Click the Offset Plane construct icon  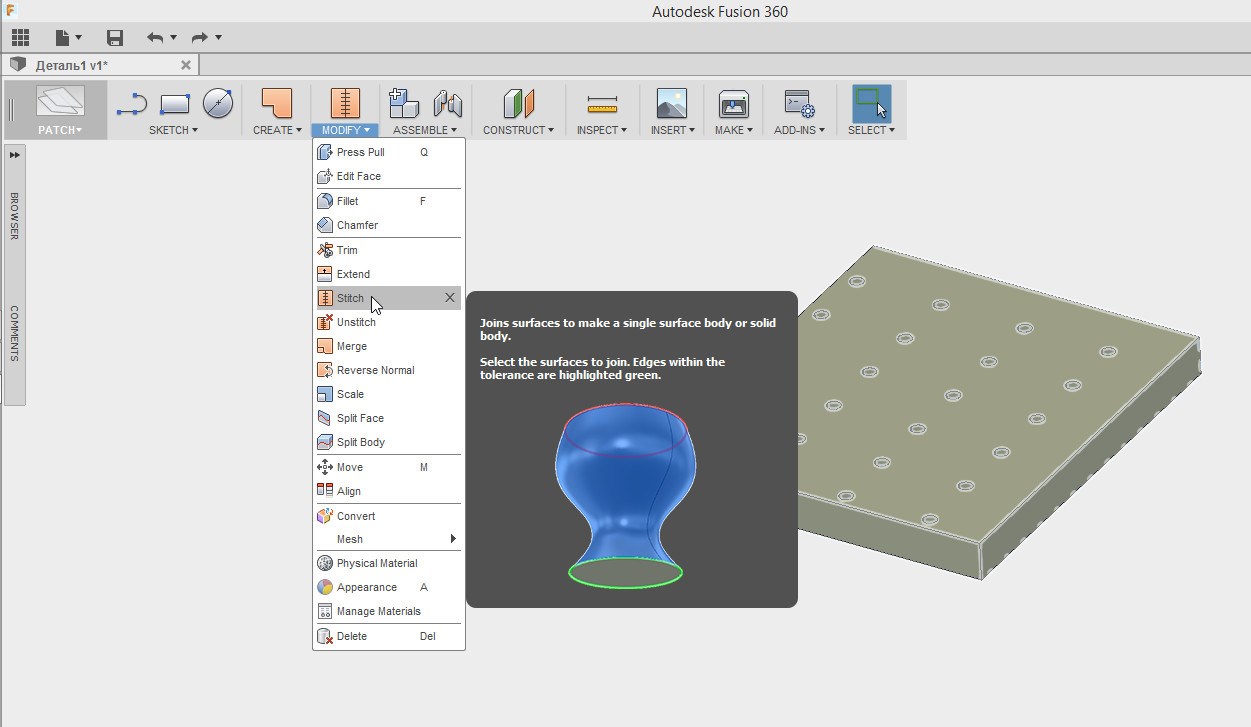[x=519, y=104]
